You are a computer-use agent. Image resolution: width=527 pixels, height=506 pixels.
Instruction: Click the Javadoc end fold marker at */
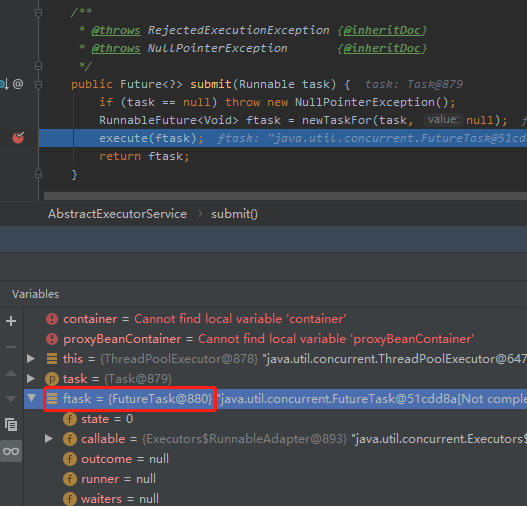[38, 66]
